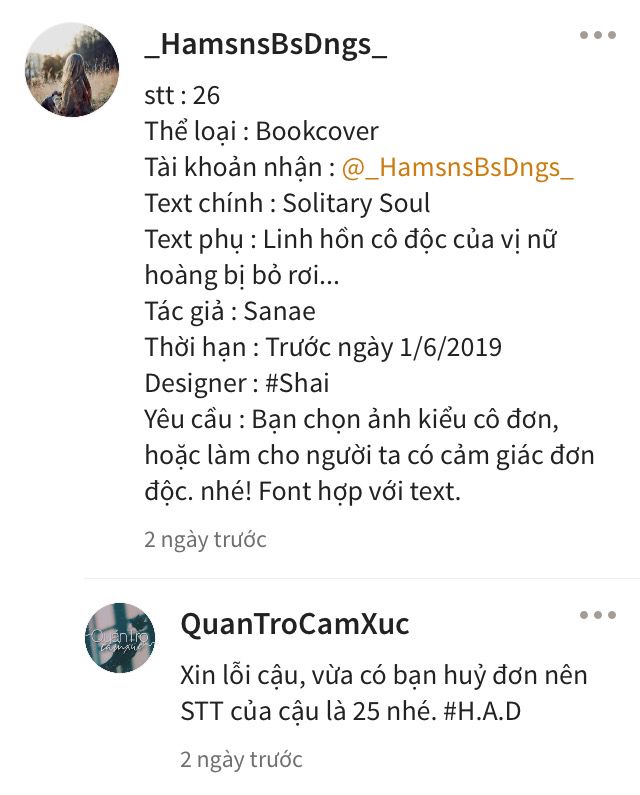Viewport: 640px width, 795px height.
Task: Click the 'Thể loại : Bookcover' line
Action: 262,131
